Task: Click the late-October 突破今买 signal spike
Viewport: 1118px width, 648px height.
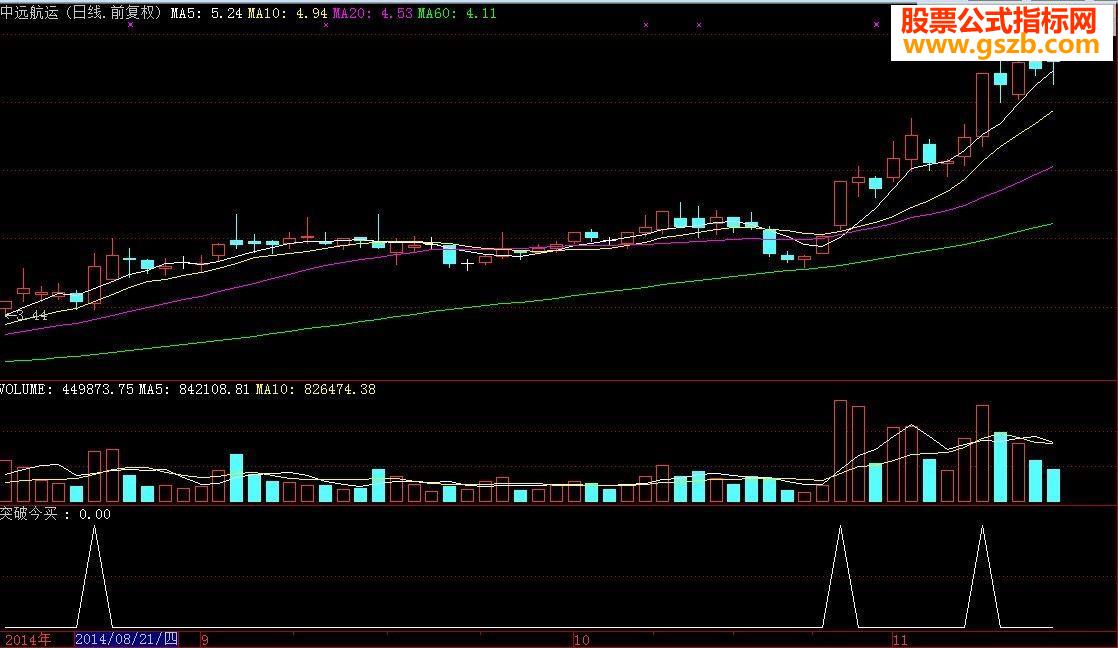Action: pyautogui.click(x=841, y=577)
